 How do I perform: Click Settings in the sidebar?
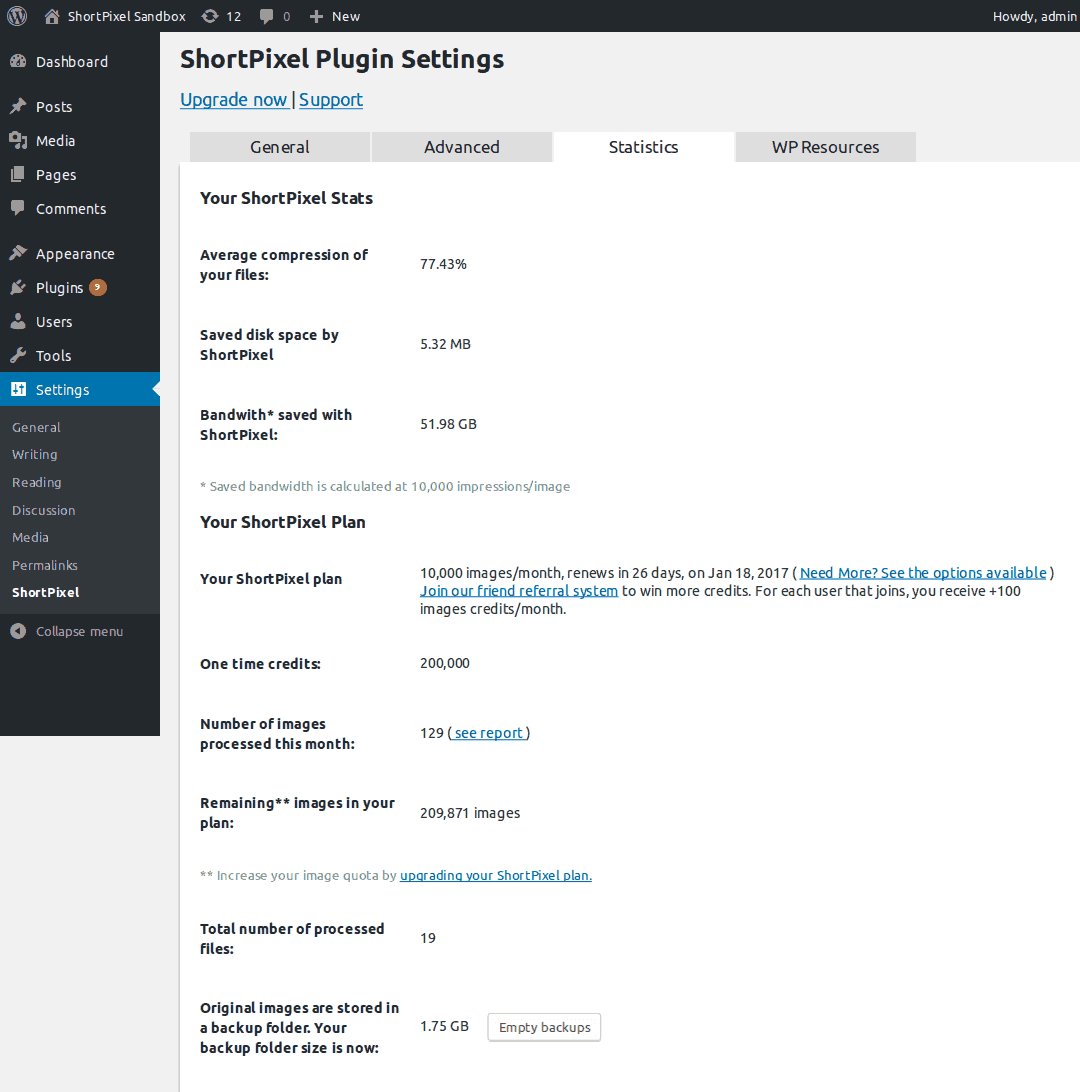[x=80, y=389]
